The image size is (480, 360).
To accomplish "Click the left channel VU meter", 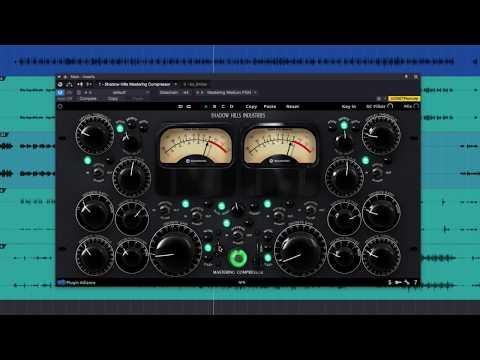I will pyautogui.click(x=196, y=146).
